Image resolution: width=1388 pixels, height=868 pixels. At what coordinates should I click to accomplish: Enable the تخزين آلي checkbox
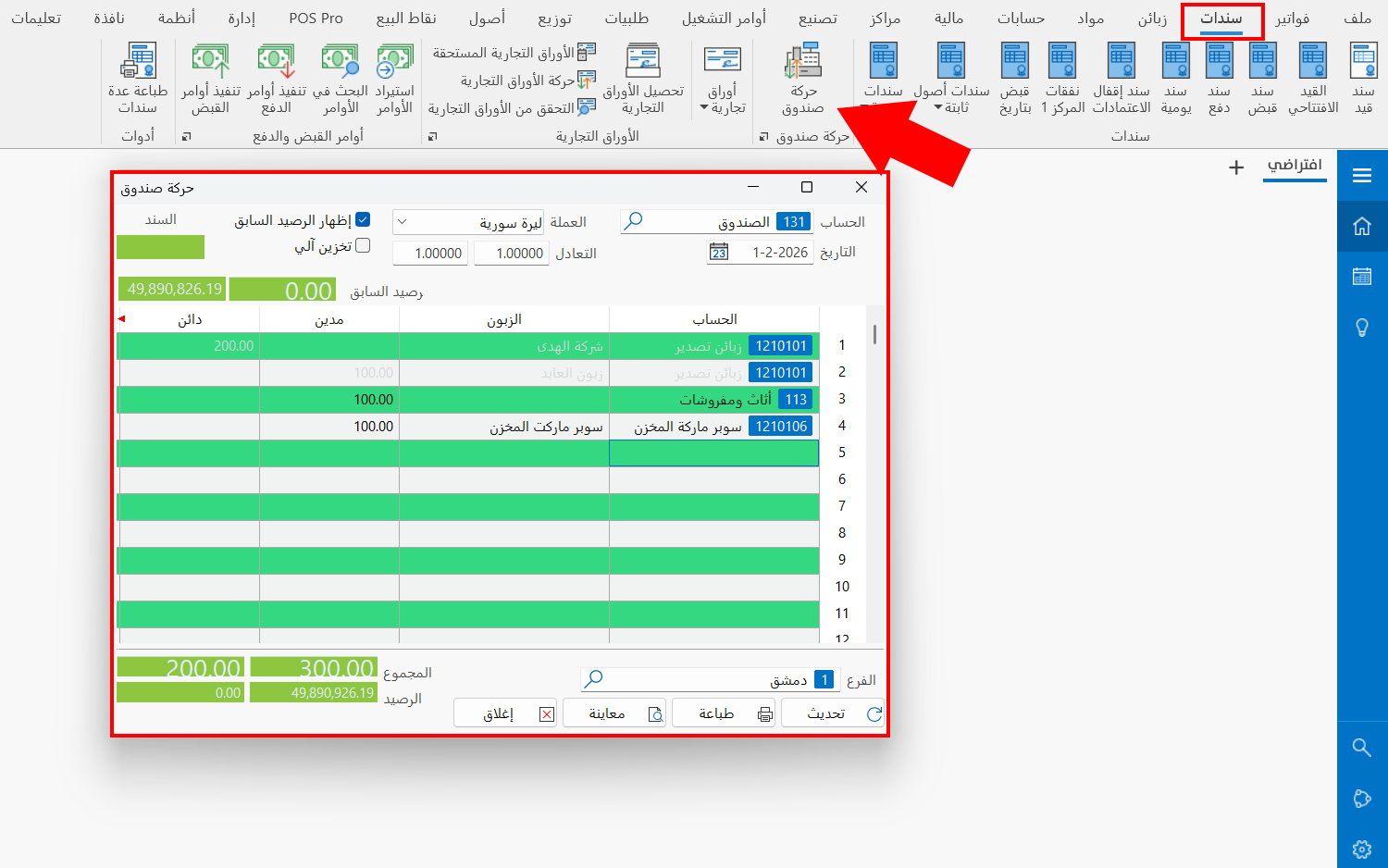click(x=363, y=246)
